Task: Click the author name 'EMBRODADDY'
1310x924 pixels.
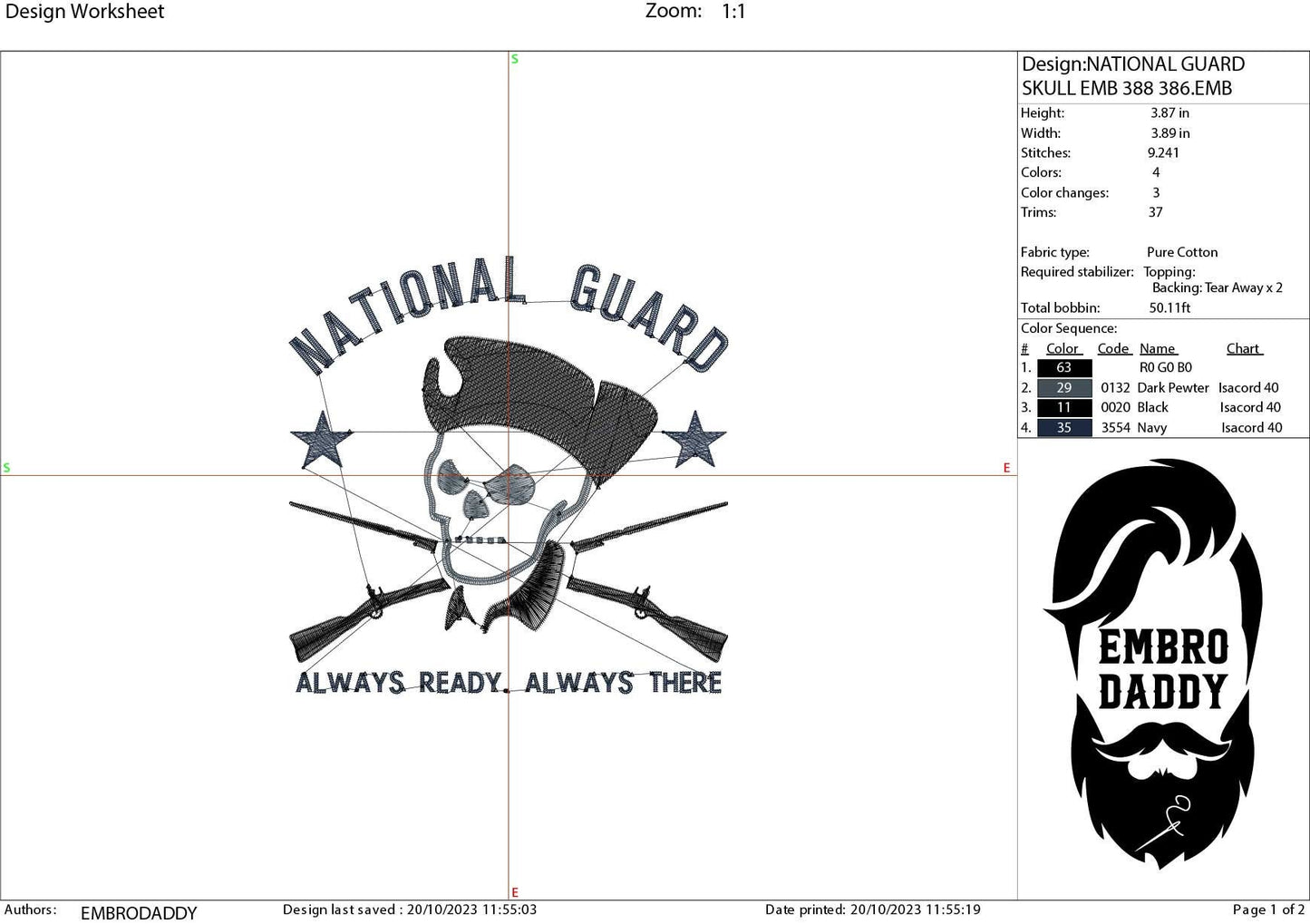Action: [x=139, y=913]
